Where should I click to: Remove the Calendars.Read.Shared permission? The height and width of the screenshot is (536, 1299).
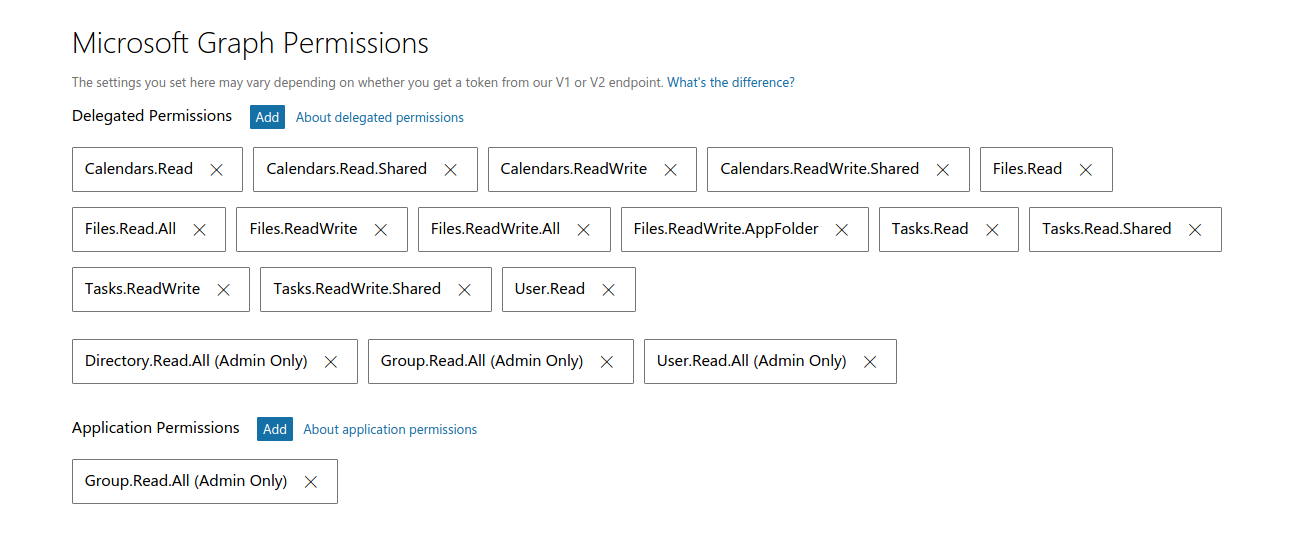[x=450, y=170]
